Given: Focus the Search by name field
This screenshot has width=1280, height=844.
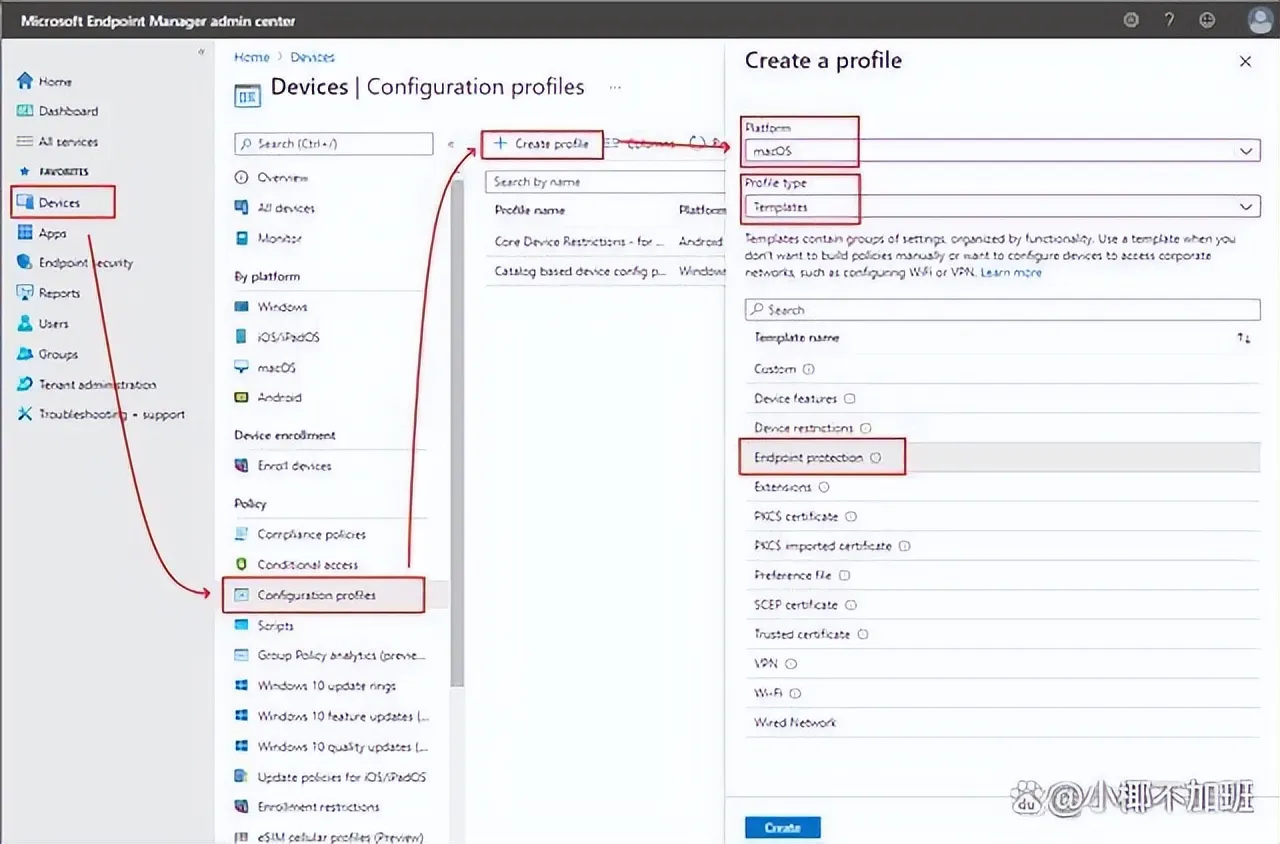Looking at the screenshot, I should pyautogui.click(x=606, y=182).
